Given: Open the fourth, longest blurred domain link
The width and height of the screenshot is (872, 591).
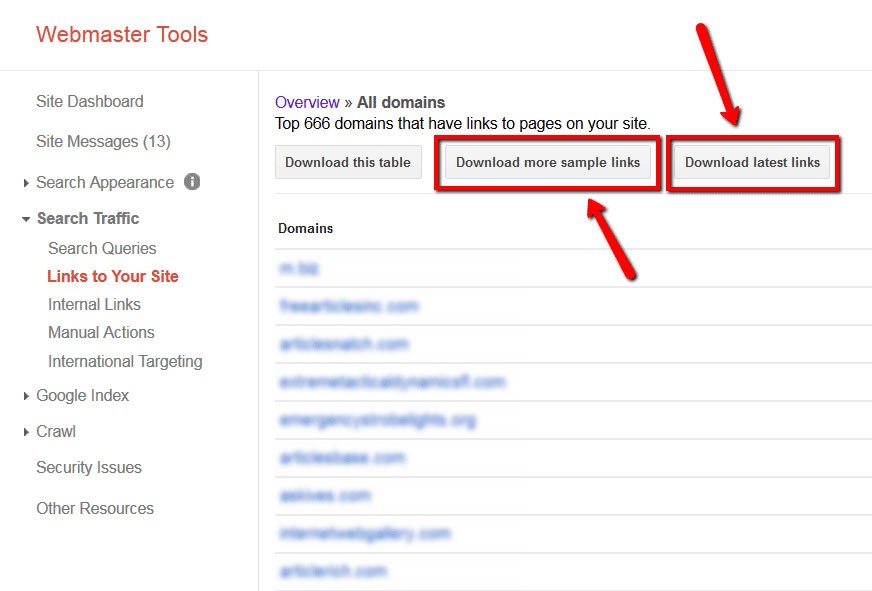Looking at the screenshot, I should [x=392, y=382].
